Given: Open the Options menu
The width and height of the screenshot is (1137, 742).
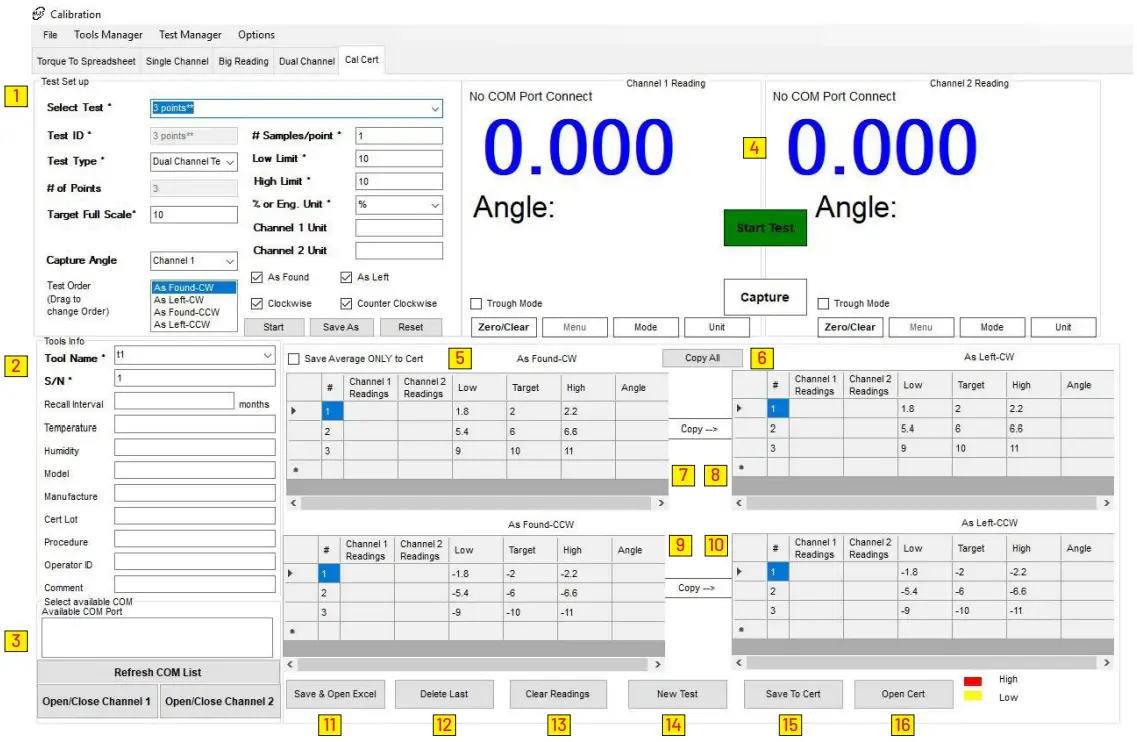Looking at the screenshot, I should (x=256, y=35).
